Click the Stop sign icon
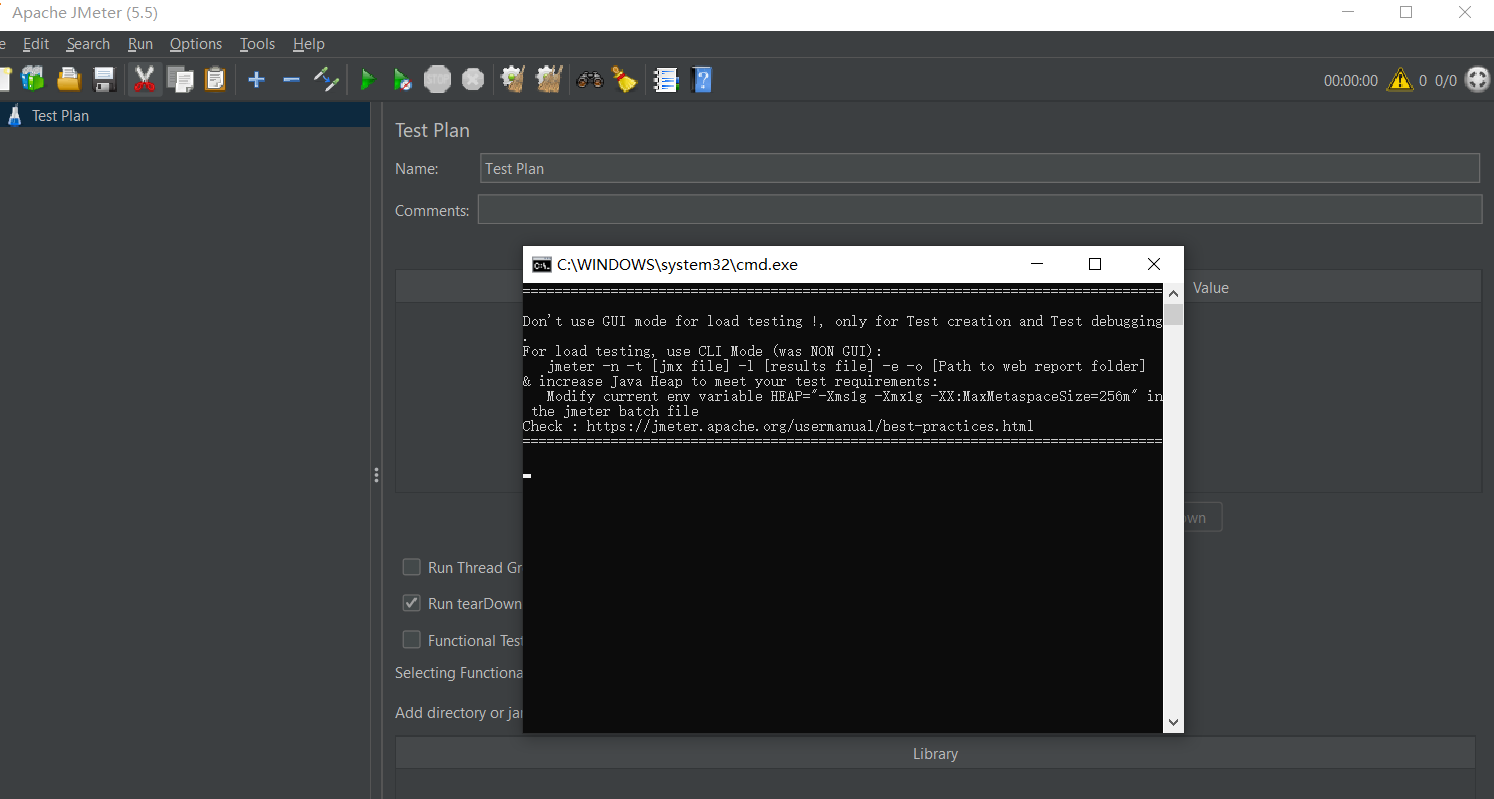The height and width of the screenshot is (799, 1494). coord(437,79)
